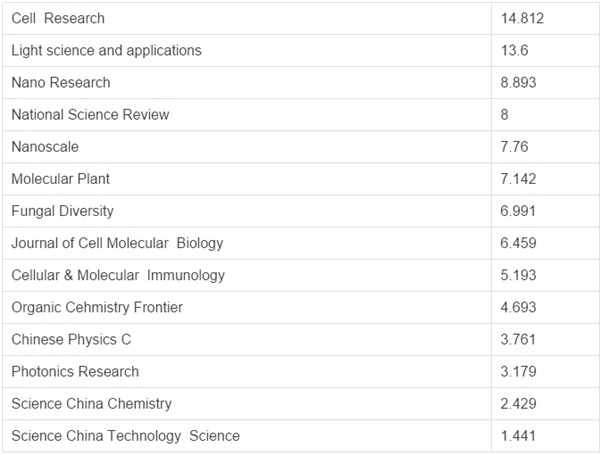Select the Chinese Physics C row

click(x=300, y=340)
